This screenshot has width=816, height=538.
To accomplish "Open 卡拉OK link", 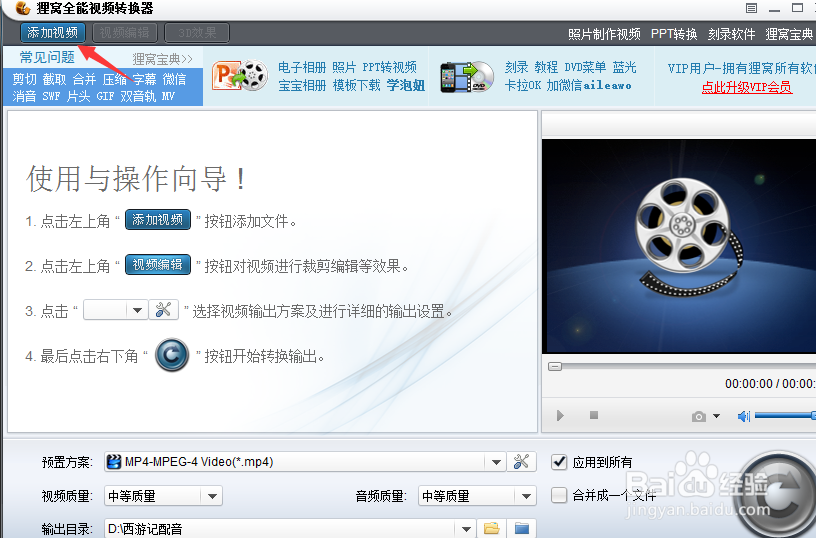I will [523, 85].
